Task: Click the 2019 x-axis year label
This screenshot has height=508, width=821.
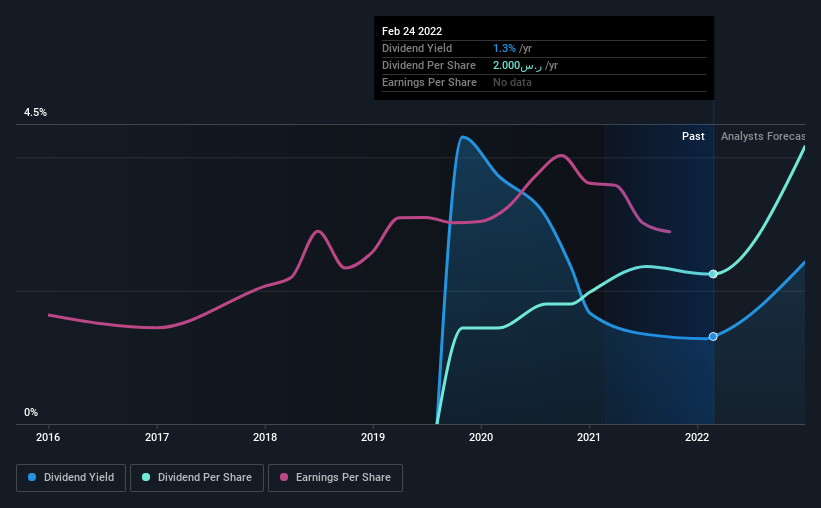Action: (x=373, y=437)
